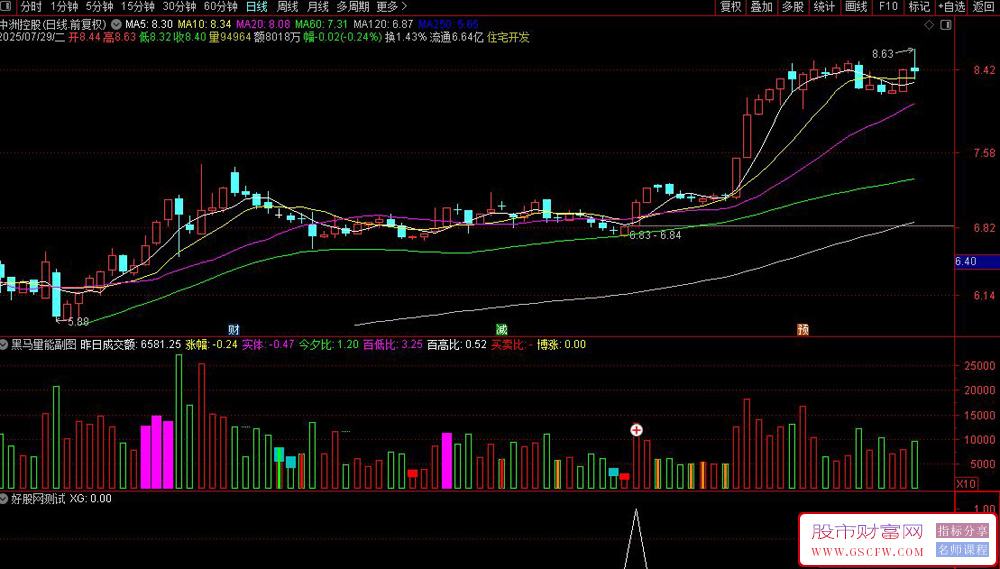1000x569 pixels.
Task: Click the 多股 multi-stock button
Action: click(793, 7)
